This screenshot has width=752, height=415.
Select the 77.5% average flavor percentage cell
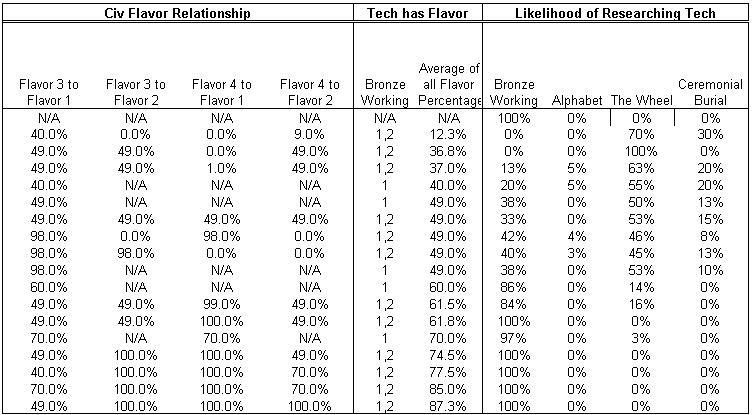(x=450, y=372)
